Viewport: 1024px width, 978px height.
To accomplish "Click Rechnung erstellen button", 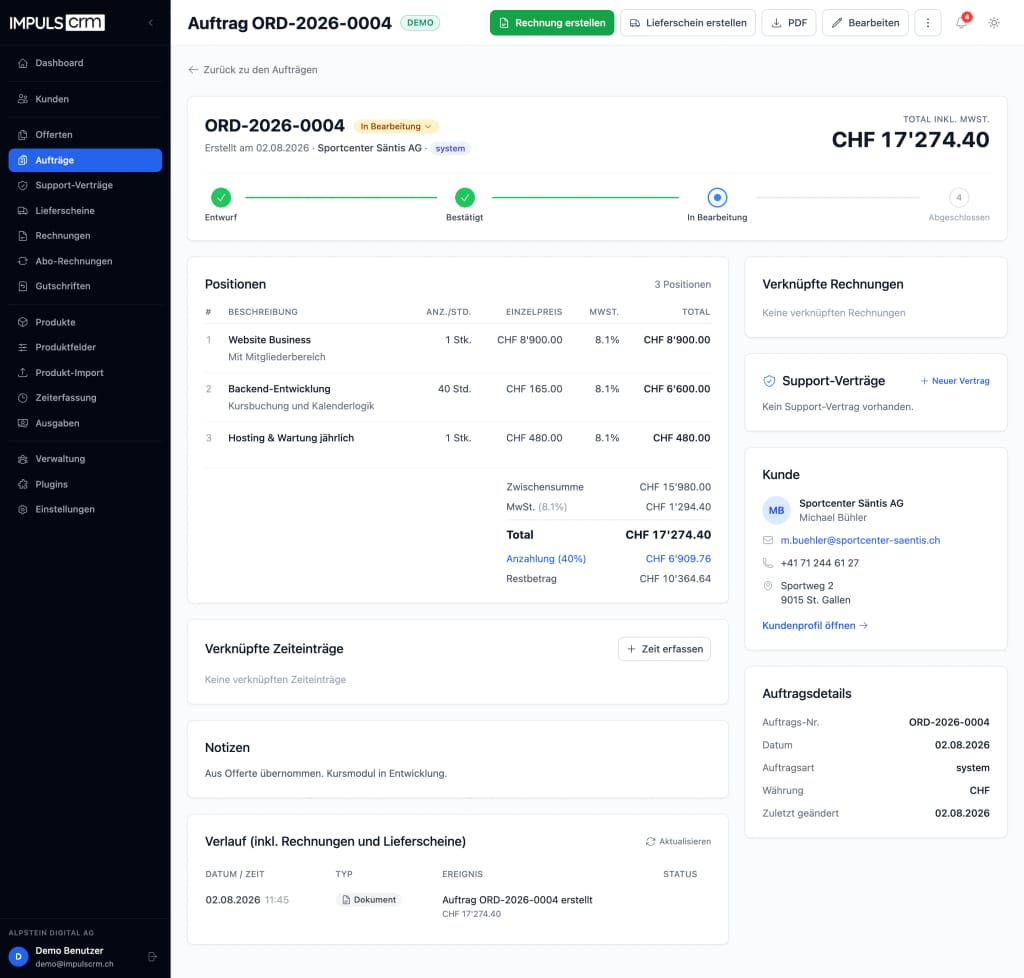I will [x=552, y=23].
